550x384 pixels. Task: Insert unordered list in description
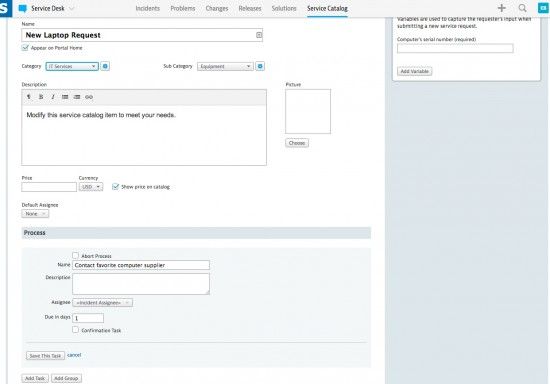[65, 97]
